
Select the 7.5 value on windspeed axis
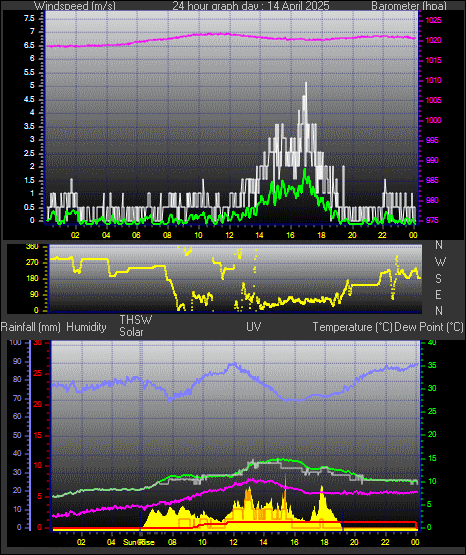pyautogui.click(x=29, y=18)
